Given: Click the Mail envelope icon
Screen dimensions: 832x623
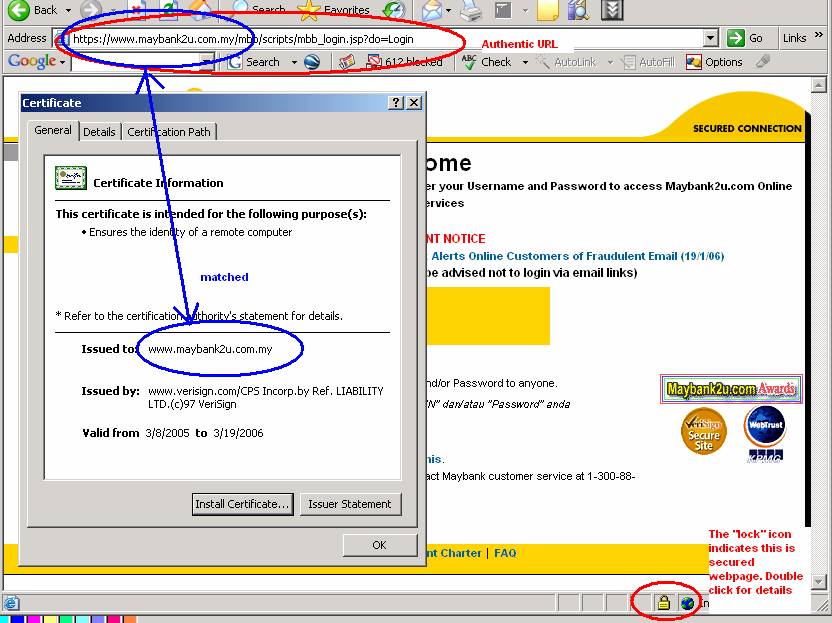Looking at the screenshot, I should pyautogui.click(x=432, y=10).
